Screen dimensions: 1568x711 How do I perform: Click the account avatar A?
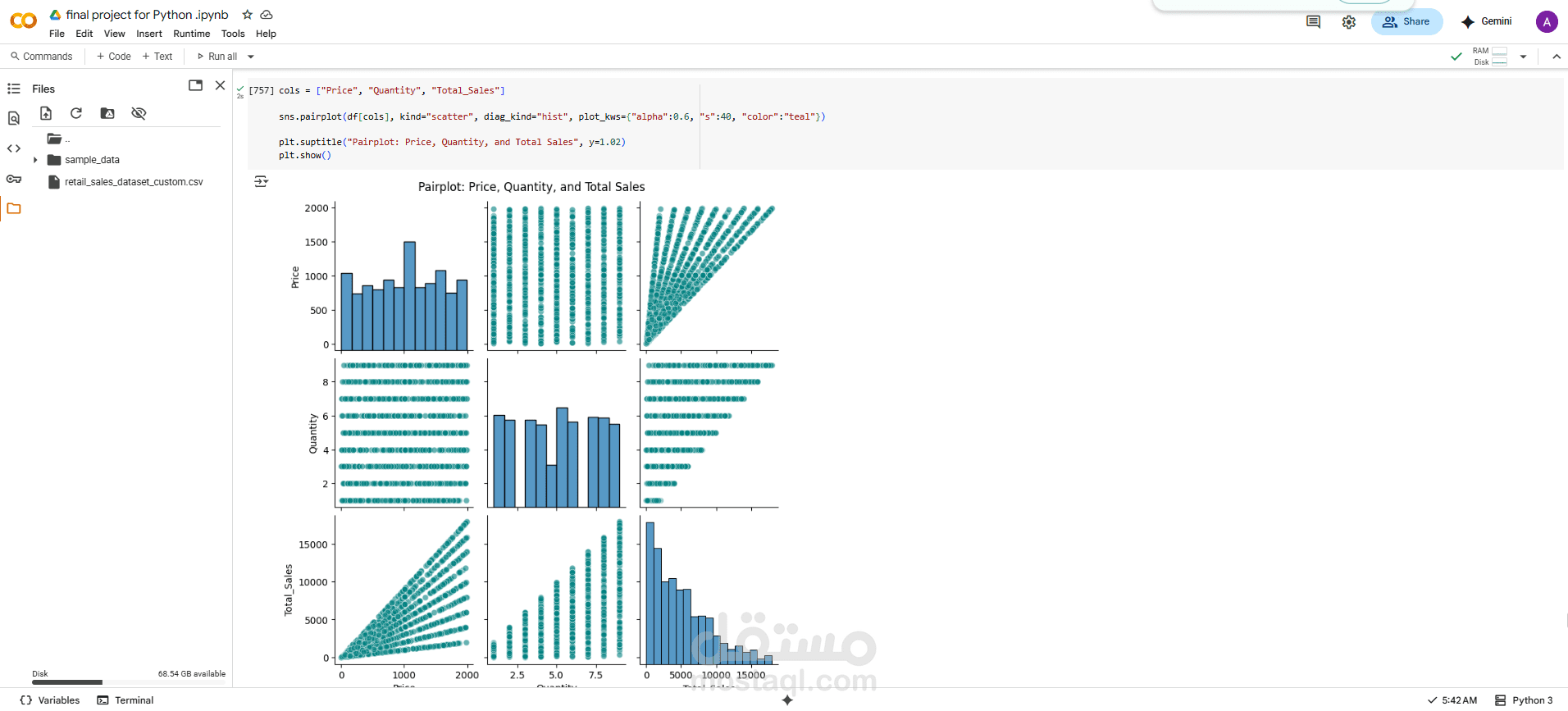(1547, 22)
